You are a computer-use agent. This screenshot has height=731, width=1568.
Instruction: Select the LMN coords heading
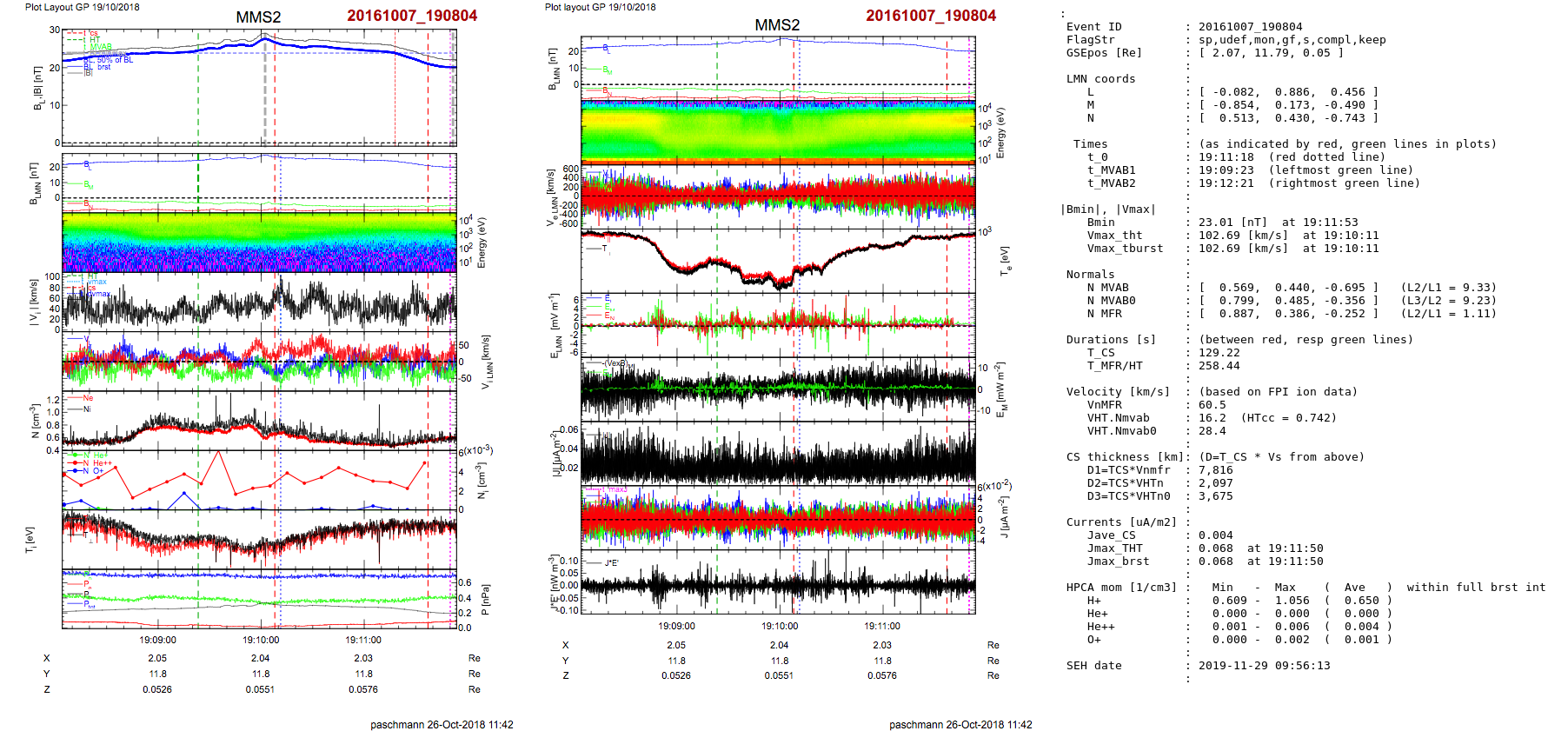1100,79
